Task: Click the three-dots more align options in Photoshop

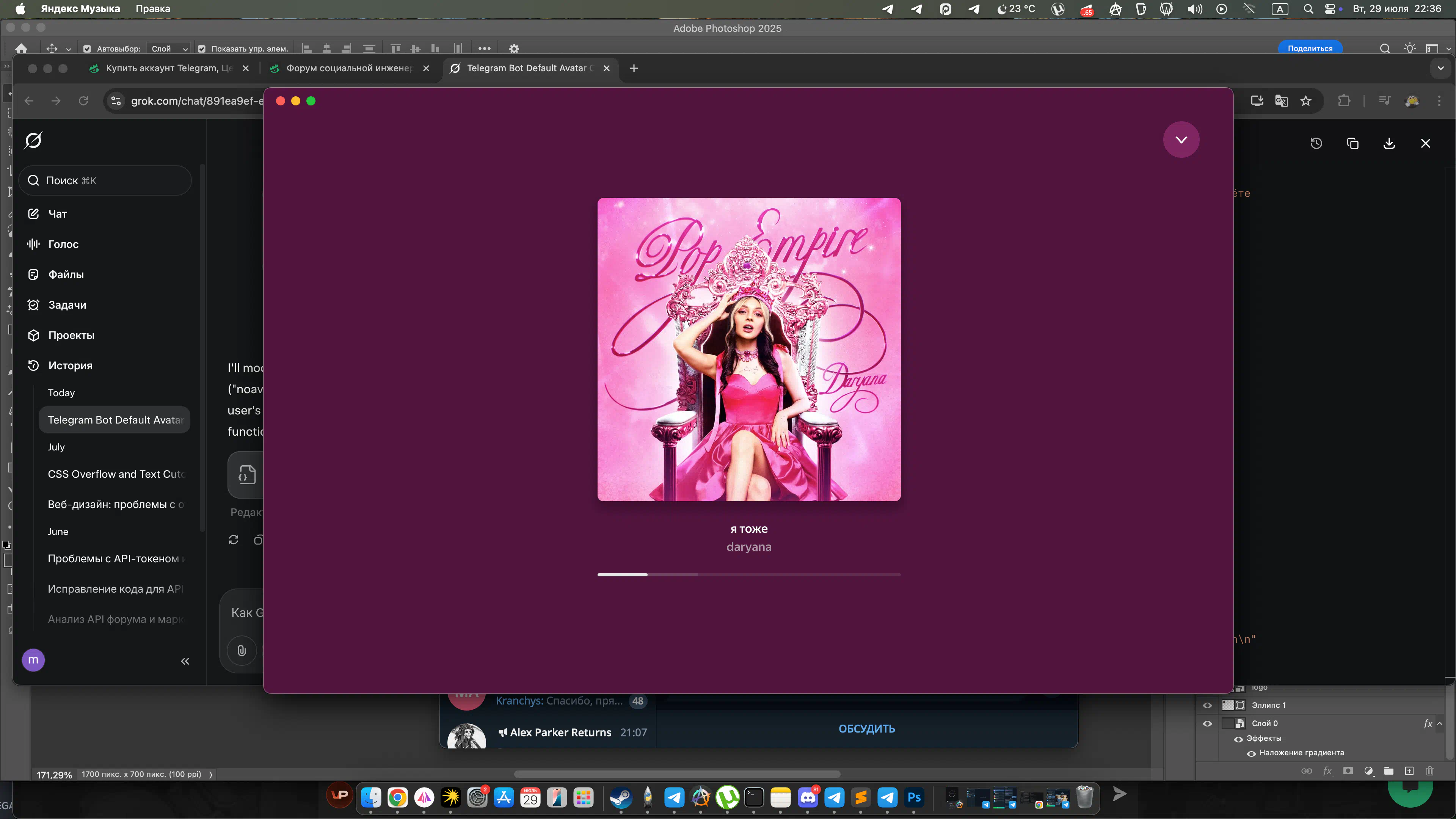Action: coord(485,49)
